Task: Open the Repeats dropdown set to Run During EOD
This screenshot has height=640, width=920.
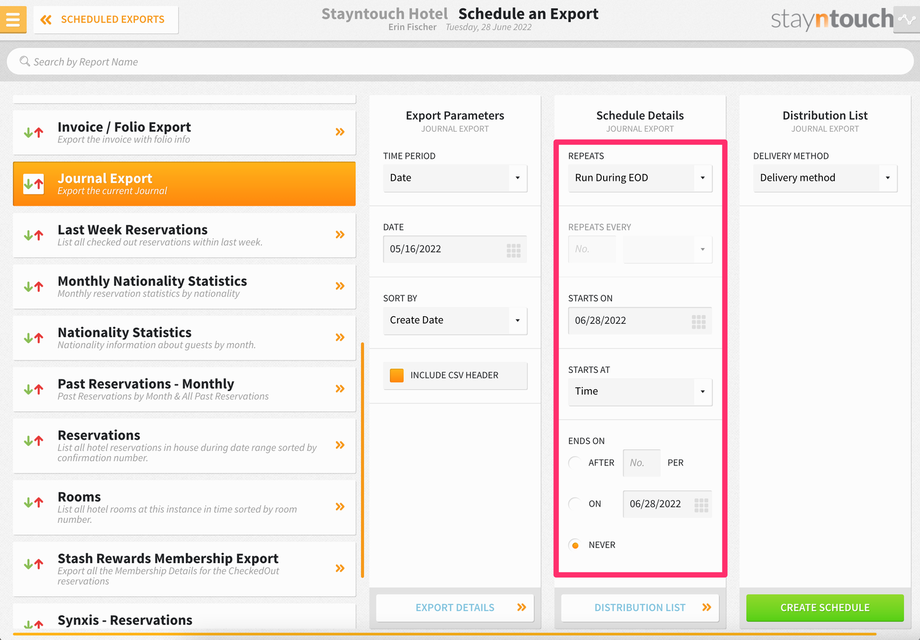Action: [640, 178]
